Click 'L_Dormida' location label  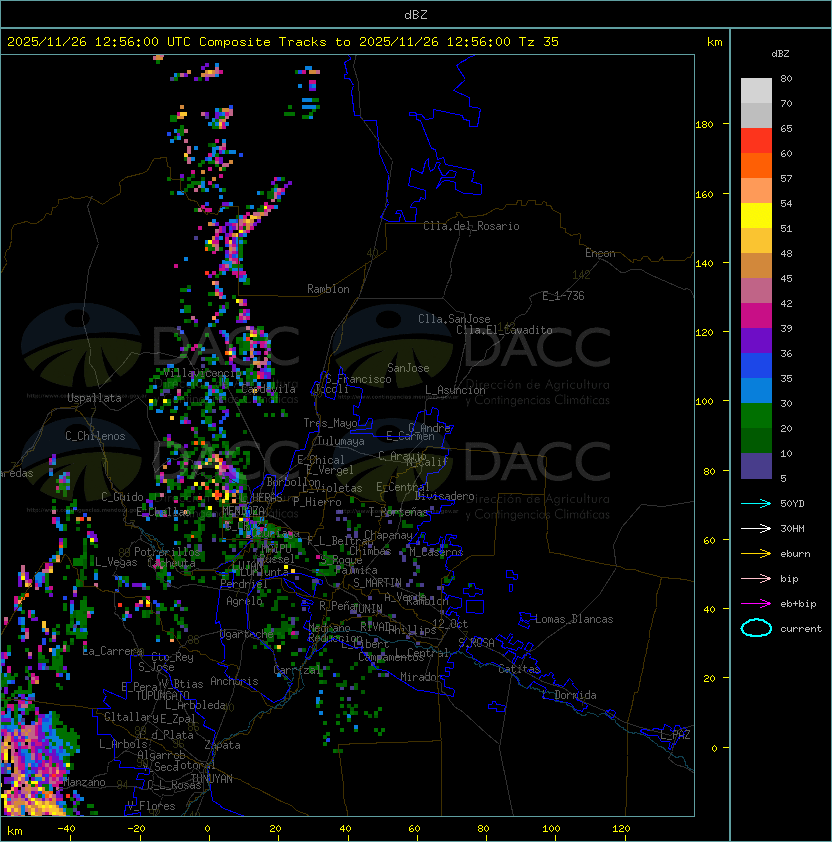[569, 695]
